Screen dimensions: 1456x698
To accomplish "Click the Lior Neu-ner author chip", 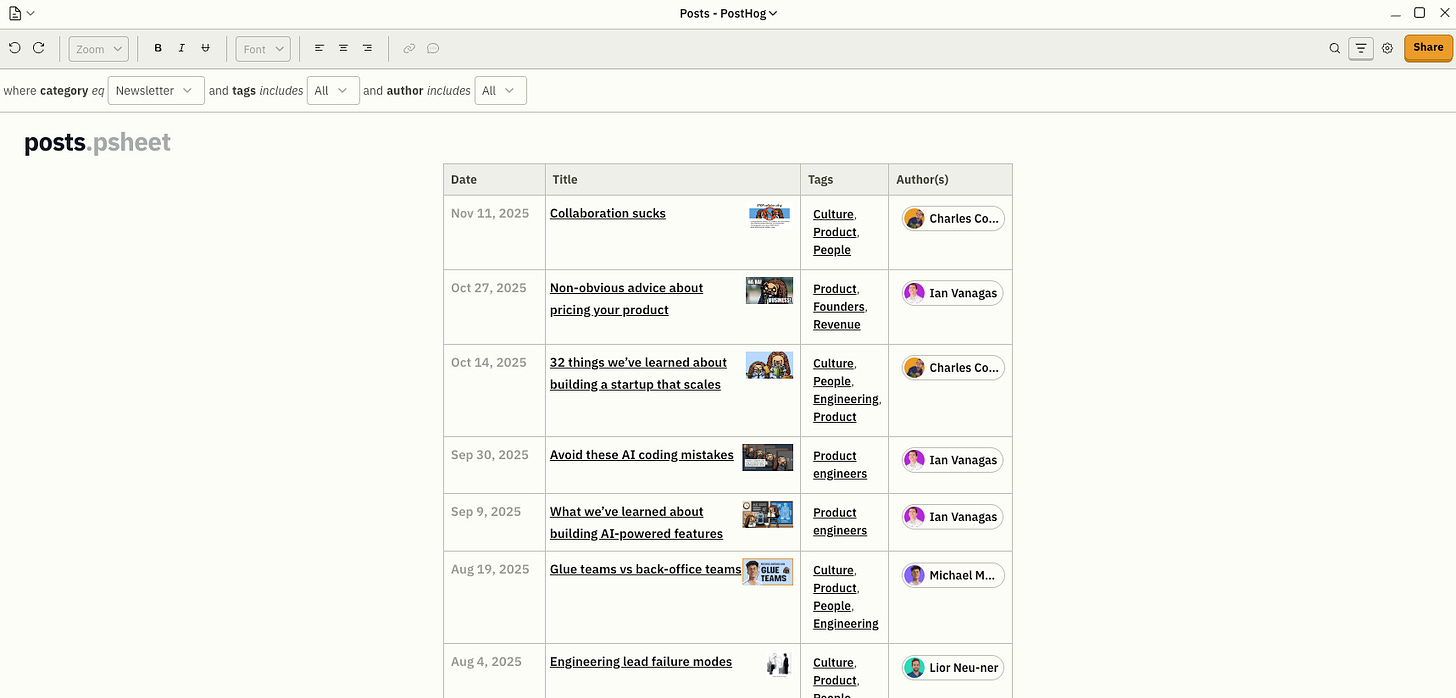I will click(953, 668).
